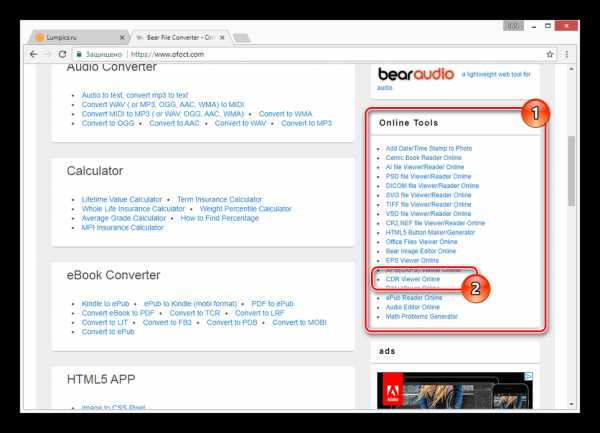The height and width of the screenshot is (433, 600).
Task: Open Convert to ePub link
Action: (108, 332)
